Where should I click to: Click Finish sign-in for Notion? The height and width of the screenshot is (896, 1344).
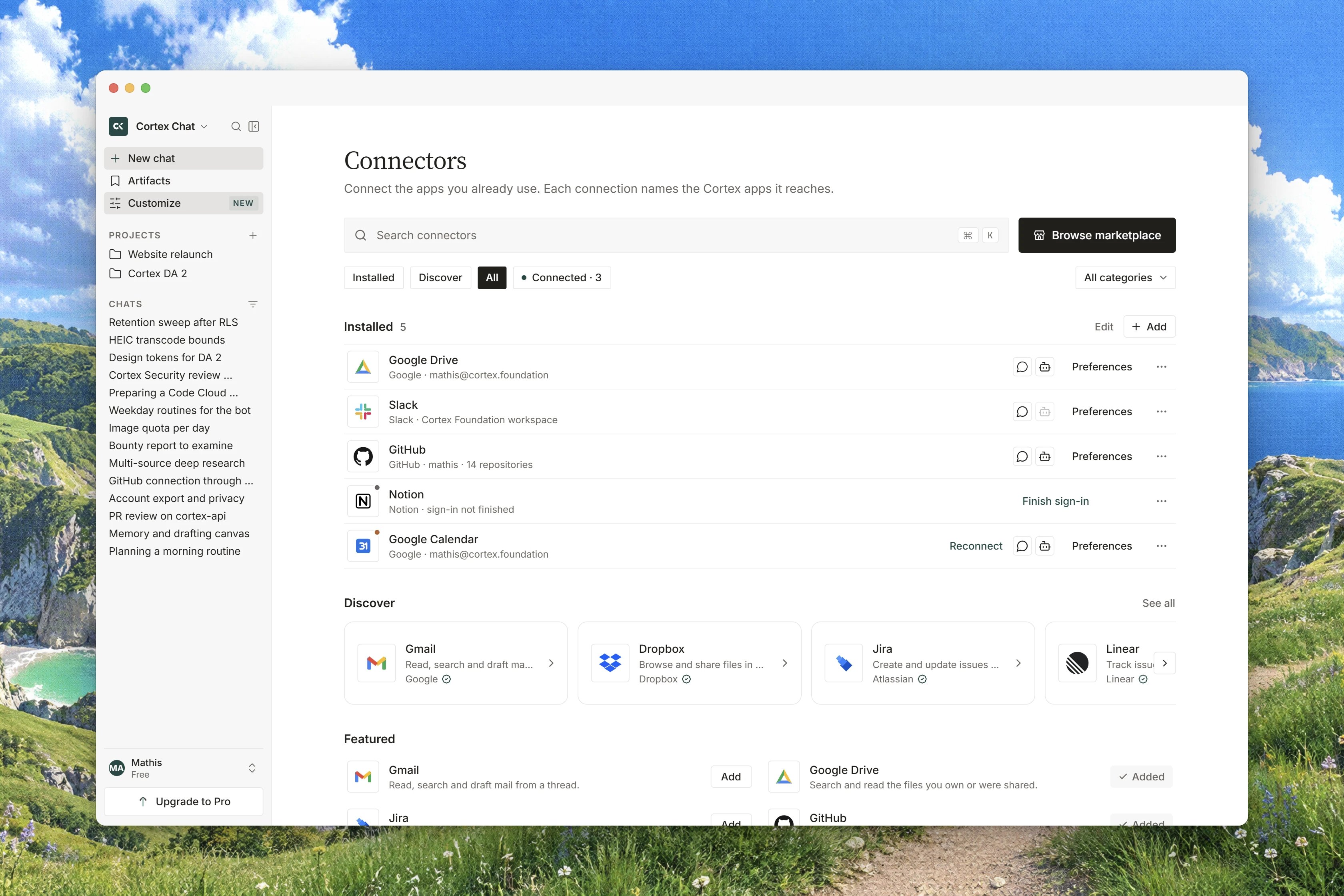coord(1056,501)
